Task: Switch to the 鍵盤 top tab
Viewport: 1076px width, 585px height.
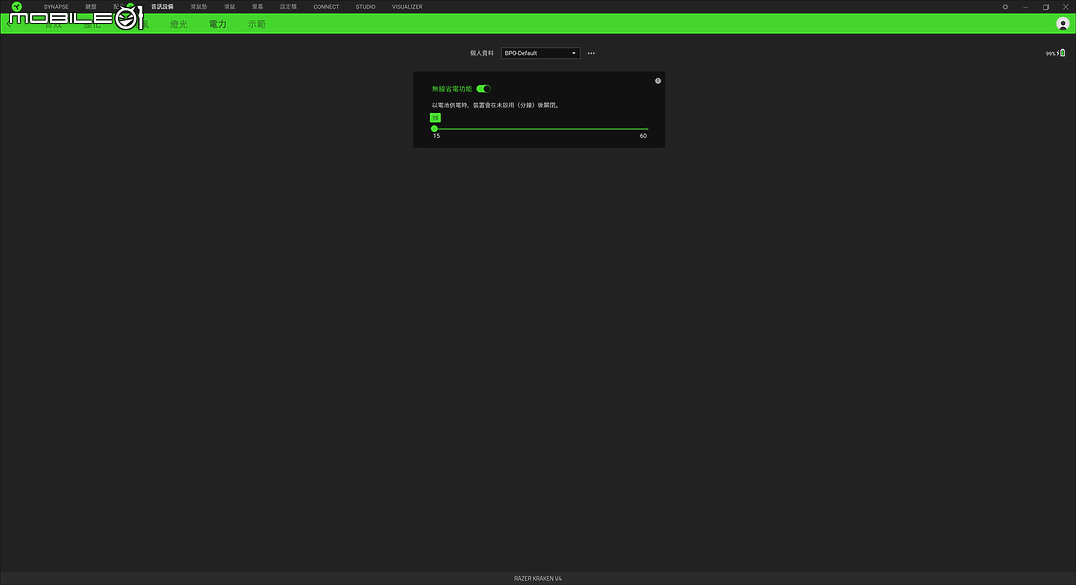Action: pos(91,7)
